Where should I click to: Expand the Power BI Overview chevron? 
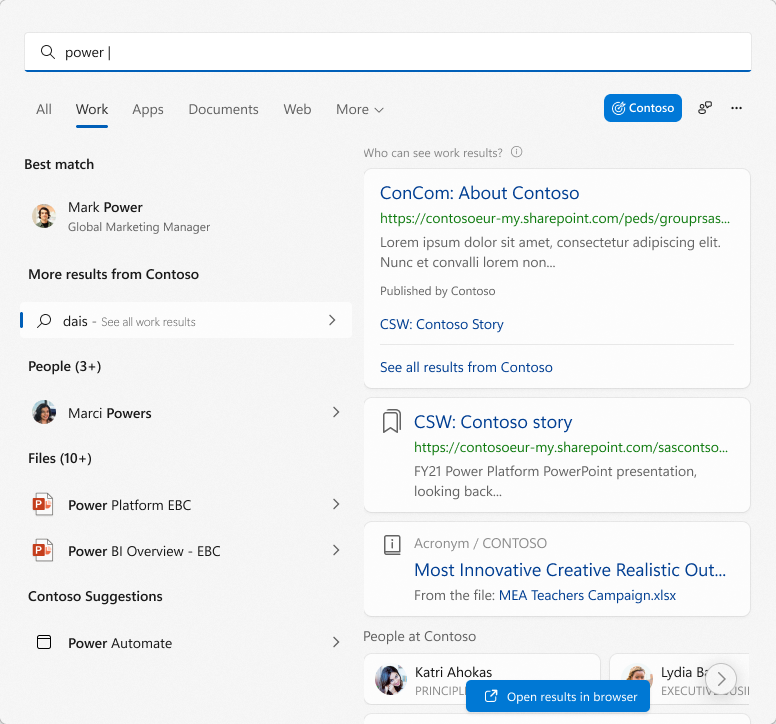pyautogui.click(x=336, y=550)
